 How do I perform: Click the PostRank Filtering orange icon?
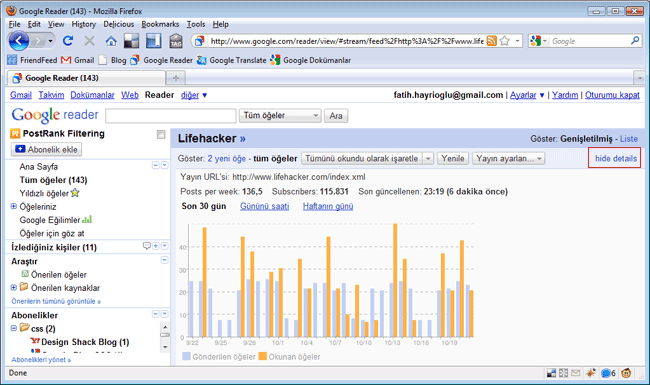click(x=15, y=133)
